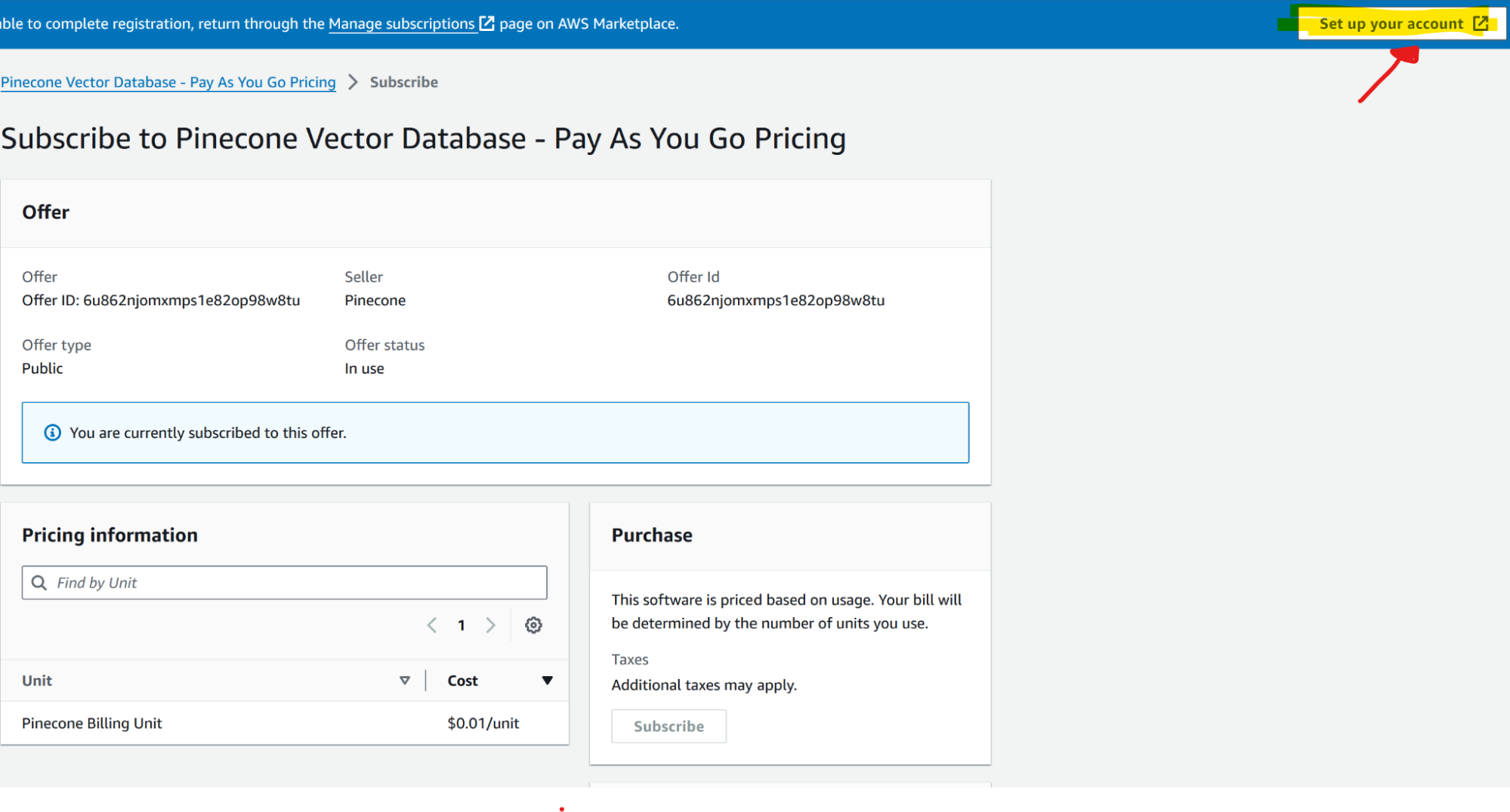Click the external-link icon beside Manage subscriptions
Screen dimensions: 1510x812
coord(487,23)
